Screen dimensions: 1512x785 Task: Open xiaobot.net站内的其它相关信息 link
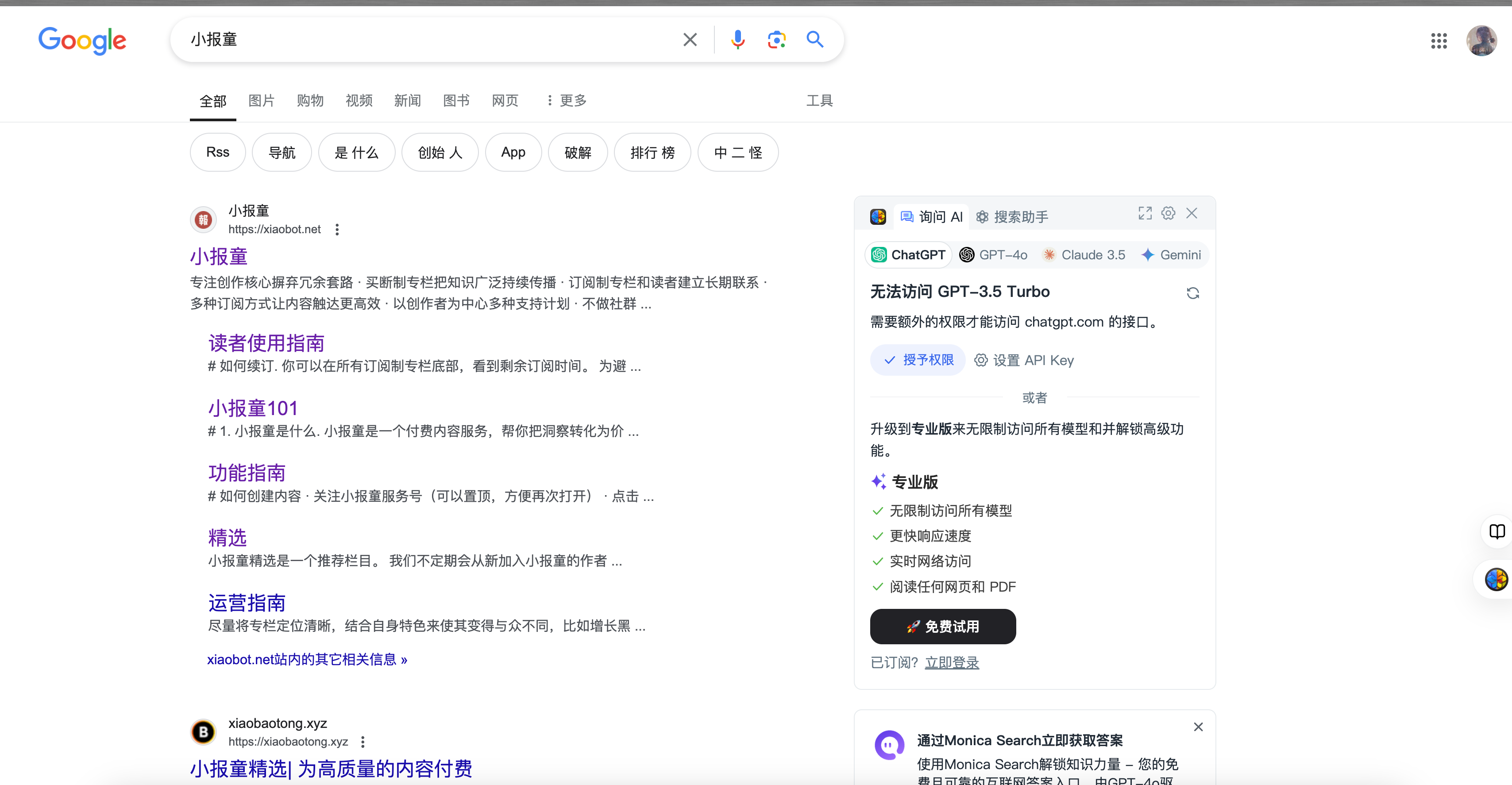307,659
